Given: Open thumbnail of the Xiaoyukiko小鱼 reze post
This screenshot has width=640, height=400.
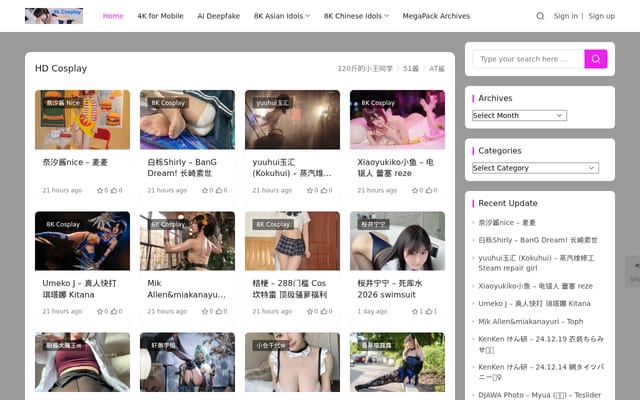Looking at the screenshot, I should pyautogui.click(x=397, y=120).
